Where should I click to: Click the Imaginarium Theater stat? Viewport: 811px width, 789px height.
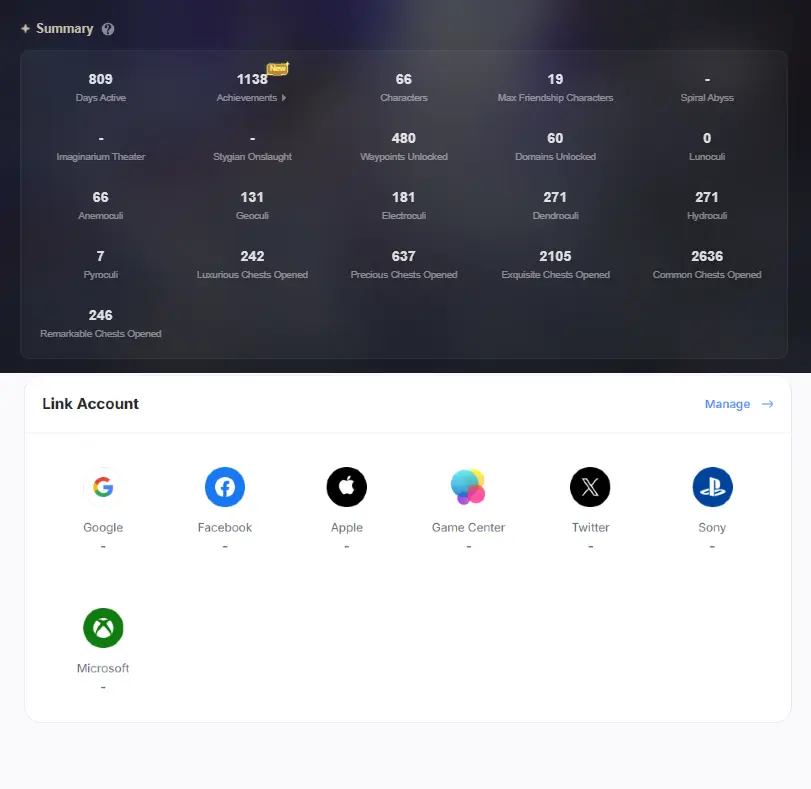(101, 147)
